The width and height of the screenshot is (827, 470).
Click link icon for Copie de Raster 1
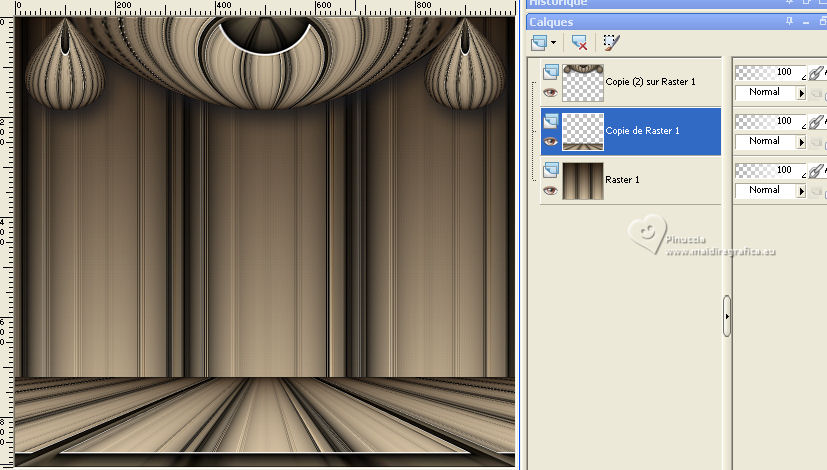click(816, 121)
